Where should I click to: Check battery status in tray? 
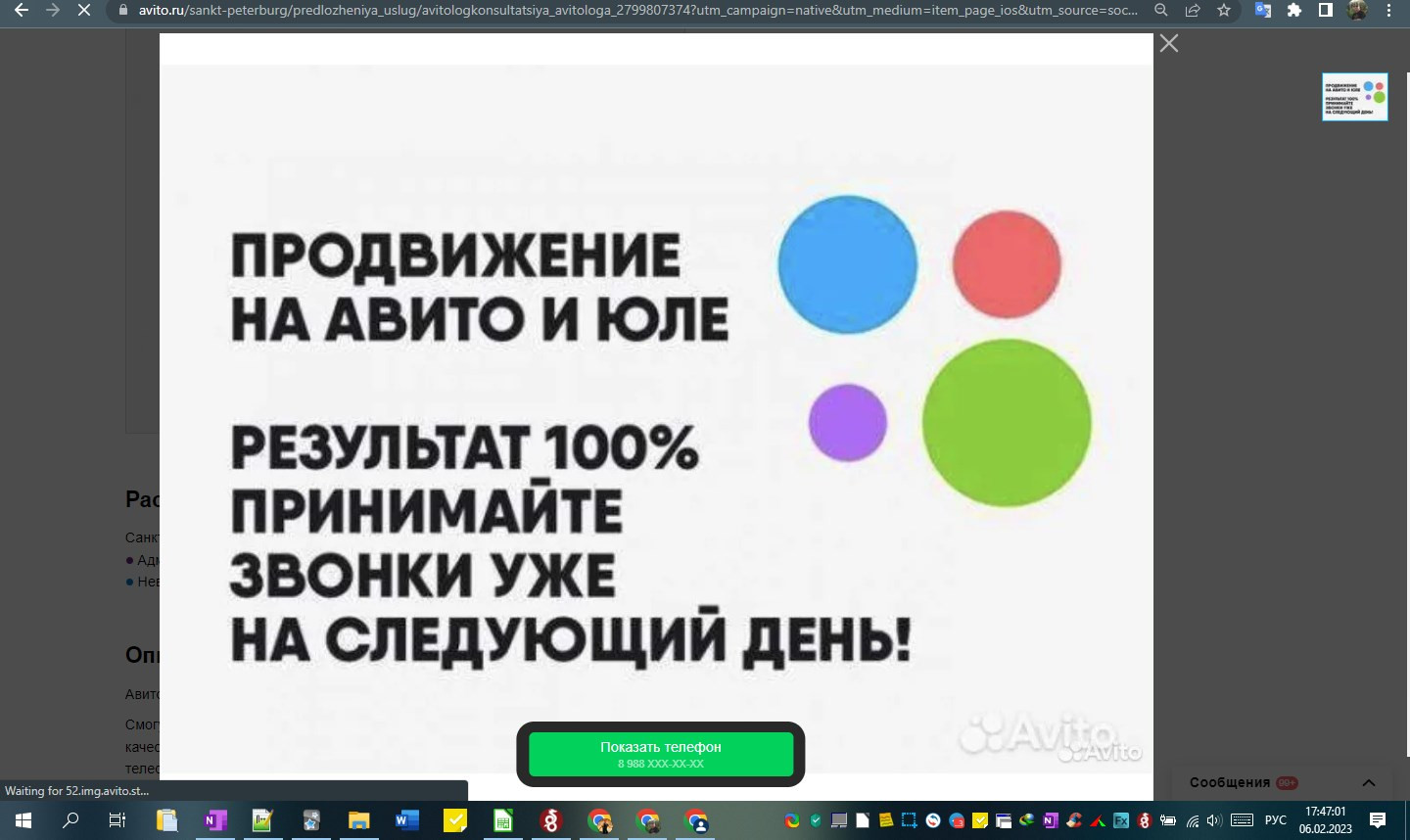coord(1168,820)
